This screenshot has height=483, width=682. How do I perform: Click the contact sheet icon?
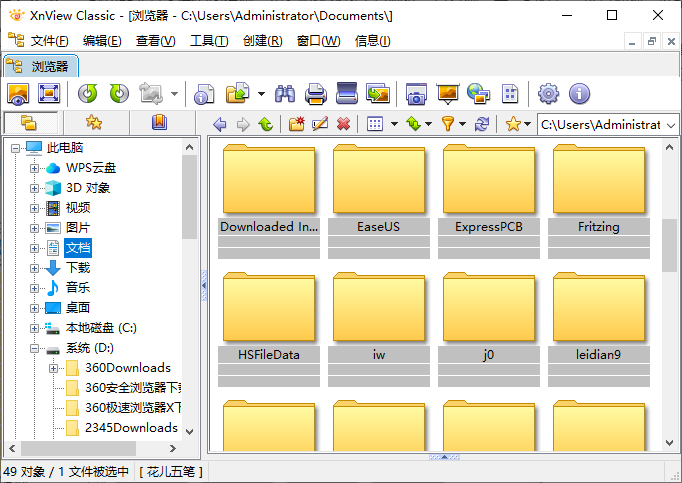tap(510, 94)
